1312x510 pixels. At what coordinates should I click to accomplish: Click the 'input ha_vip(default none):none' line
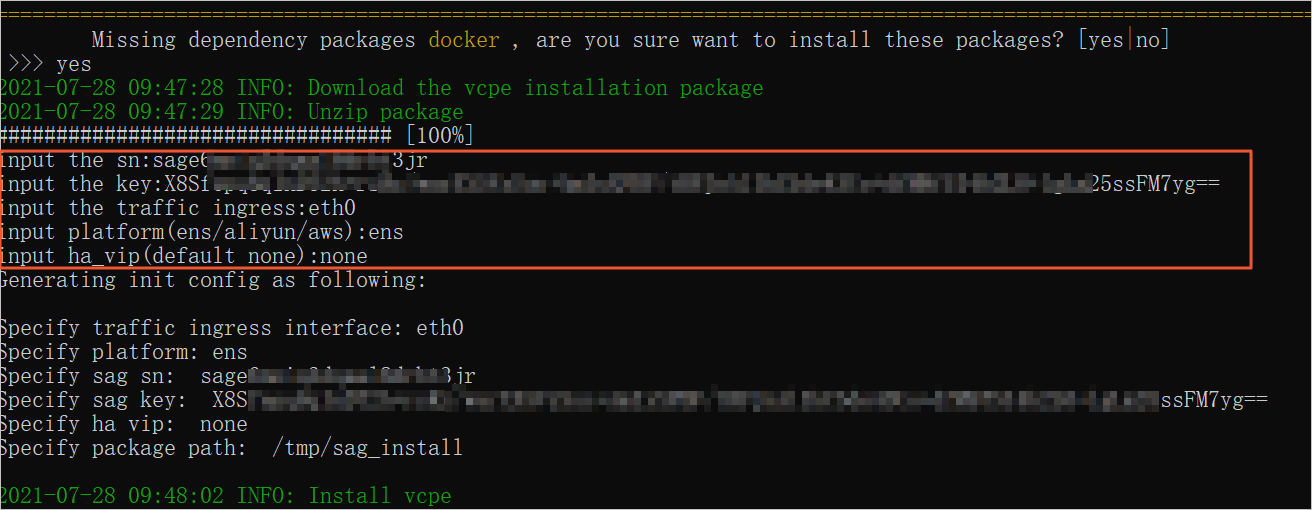point(184,256)
